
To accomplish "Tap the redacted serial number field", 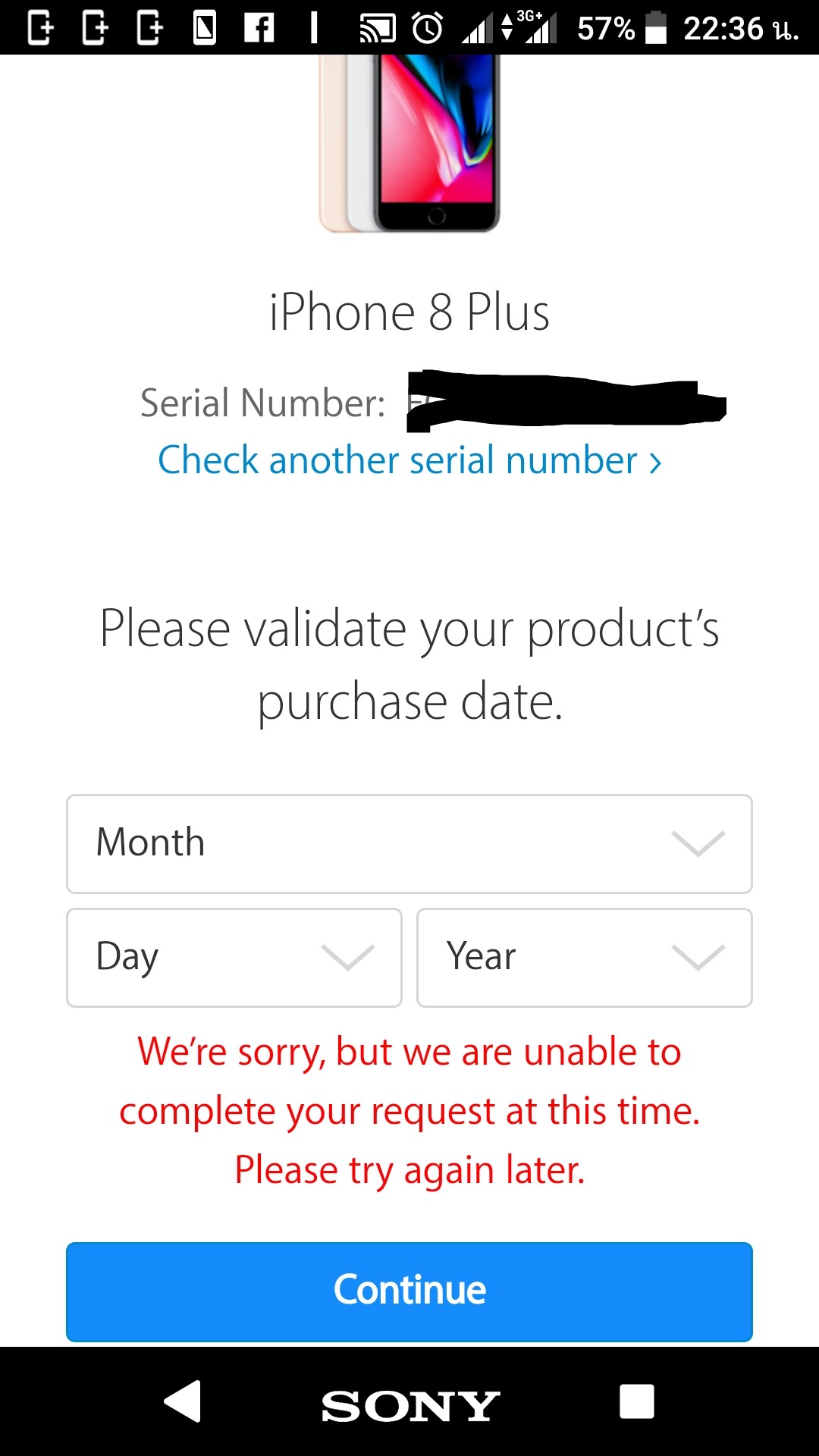I will click(565, 402).
